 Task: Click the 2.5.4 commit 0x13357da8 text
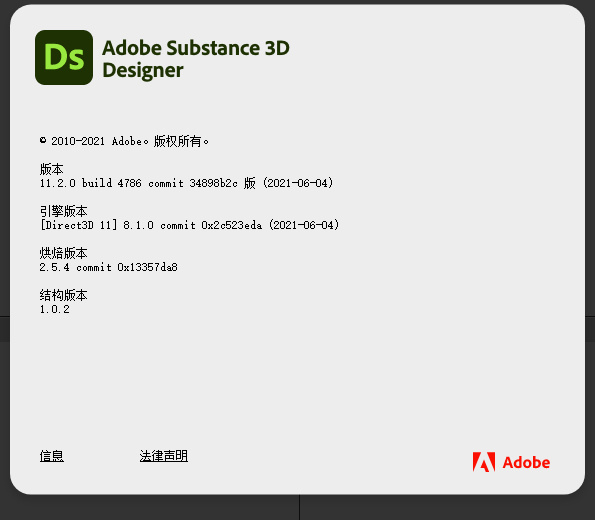(109, 267)
